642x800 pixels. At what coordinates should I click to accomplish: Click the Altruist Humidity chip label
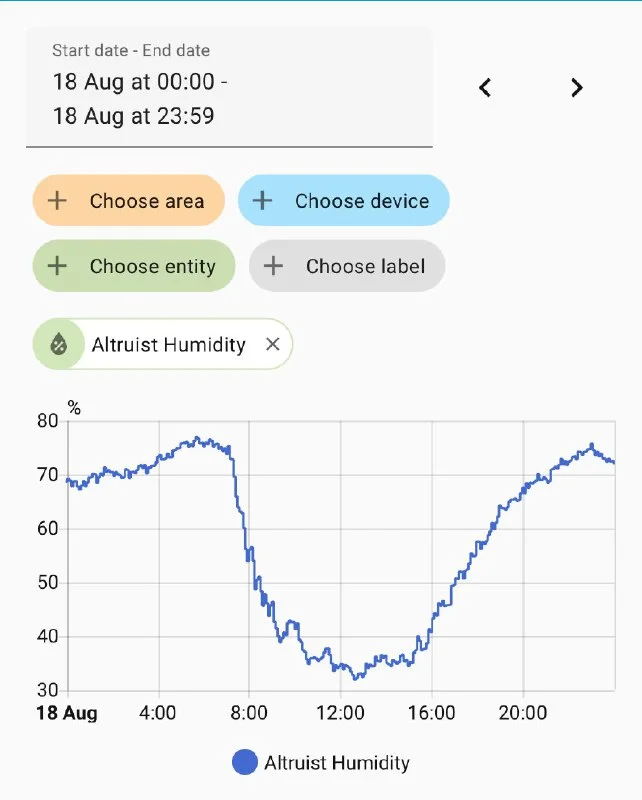(x=168, y=345)
